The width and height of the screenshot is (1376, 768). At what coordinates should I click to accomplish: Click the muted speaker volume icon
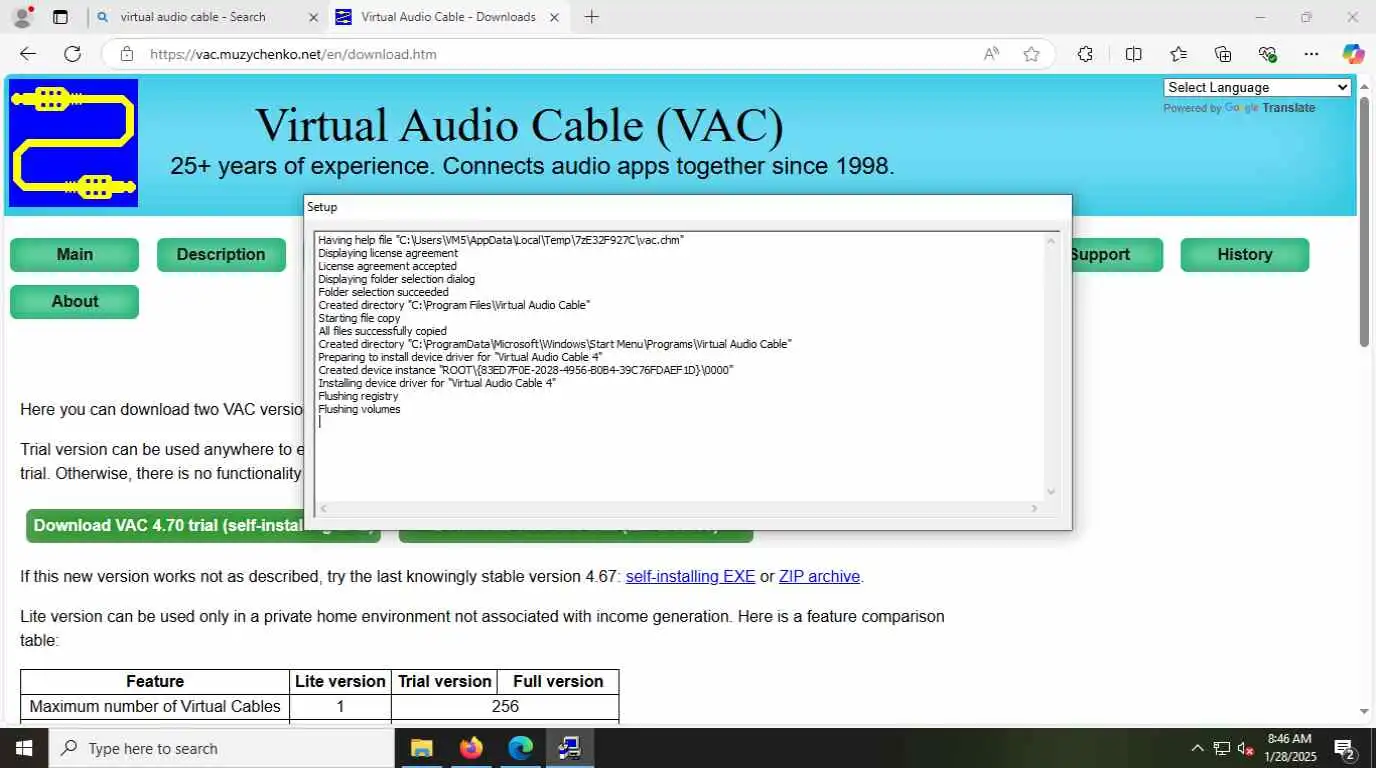pyautogui.click(x=1245, y=748)
